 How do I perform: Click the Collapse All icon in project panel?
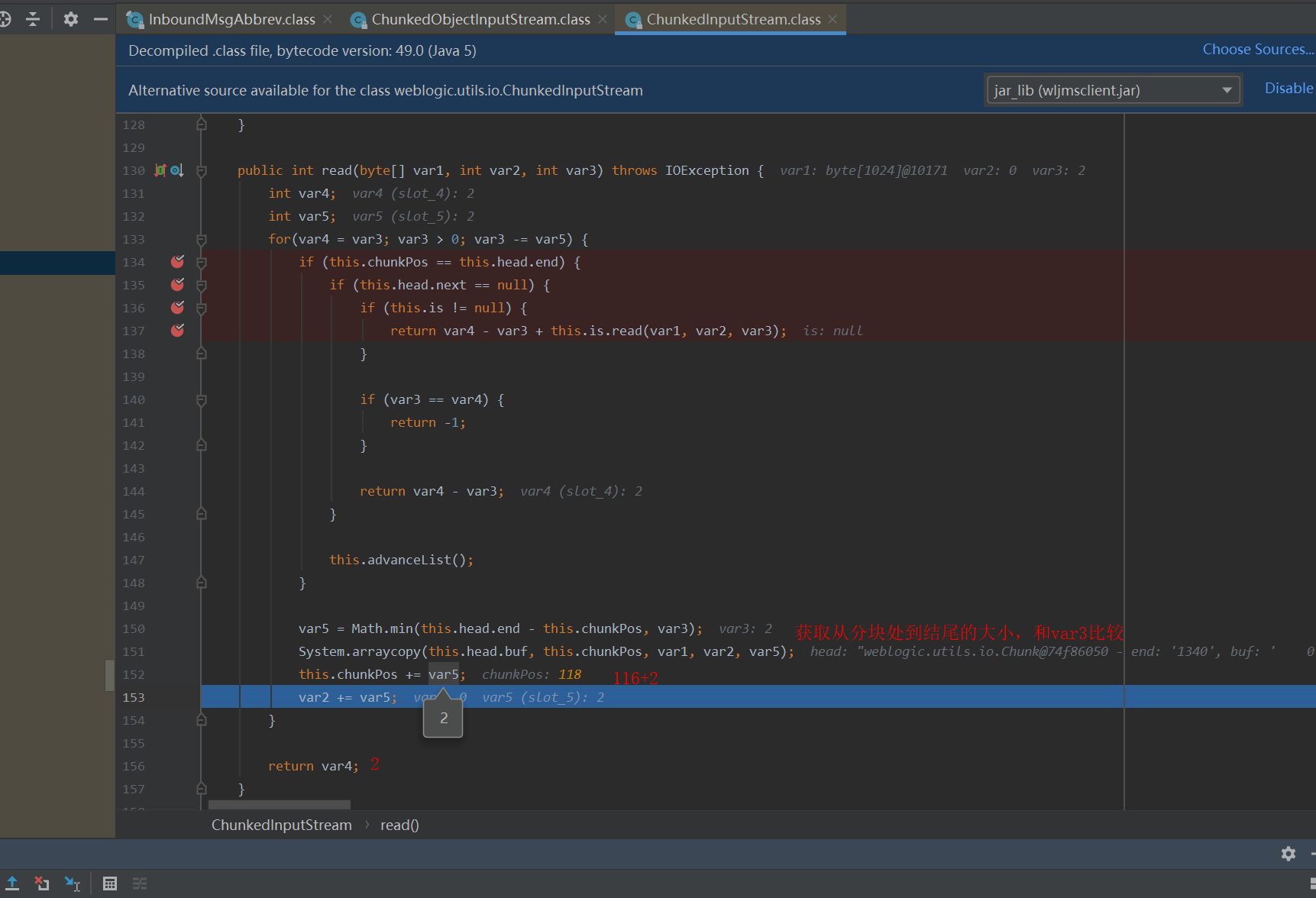click(33, 19)
